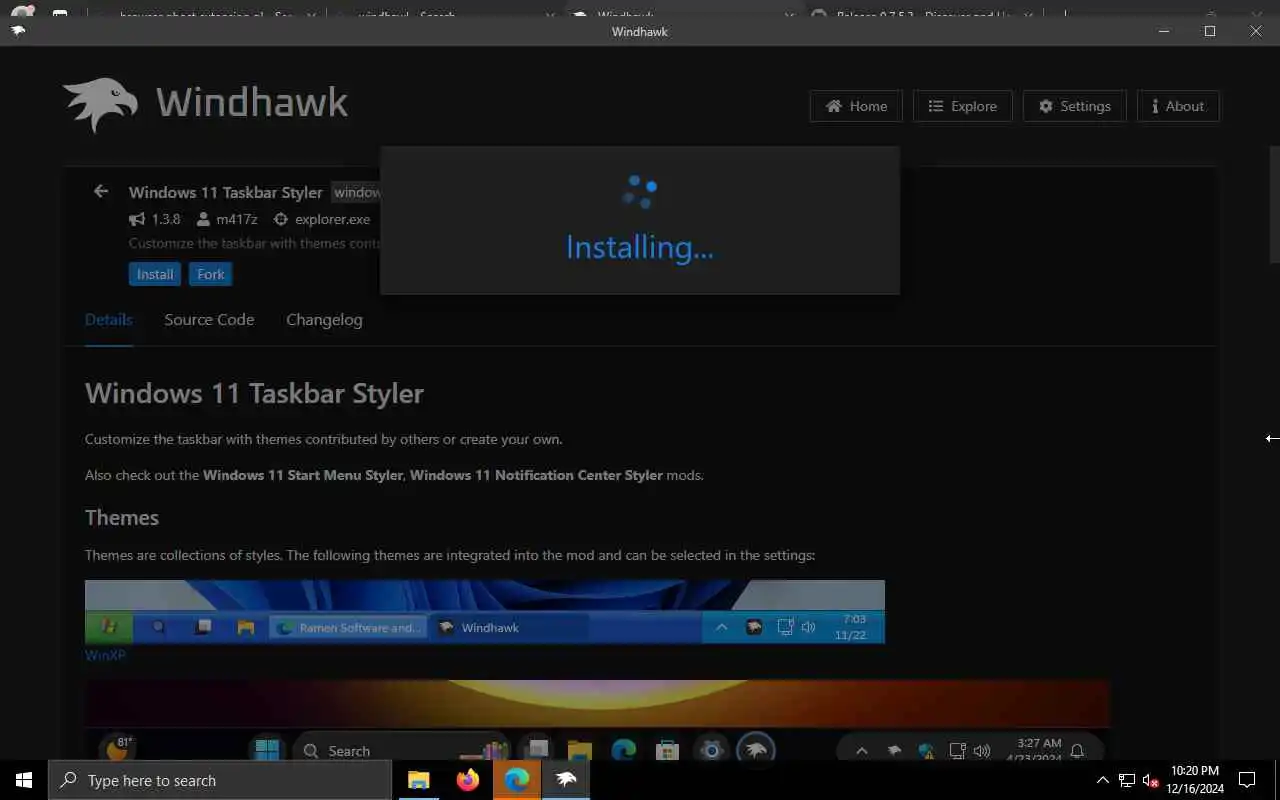Click the explorer.exe target process label

[332, 219]
